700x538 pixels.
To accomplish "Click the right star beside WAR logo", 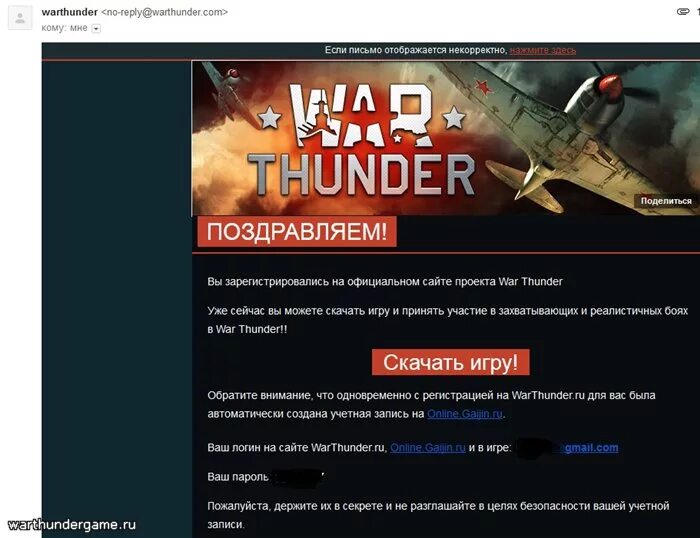I will click(454, 117).
